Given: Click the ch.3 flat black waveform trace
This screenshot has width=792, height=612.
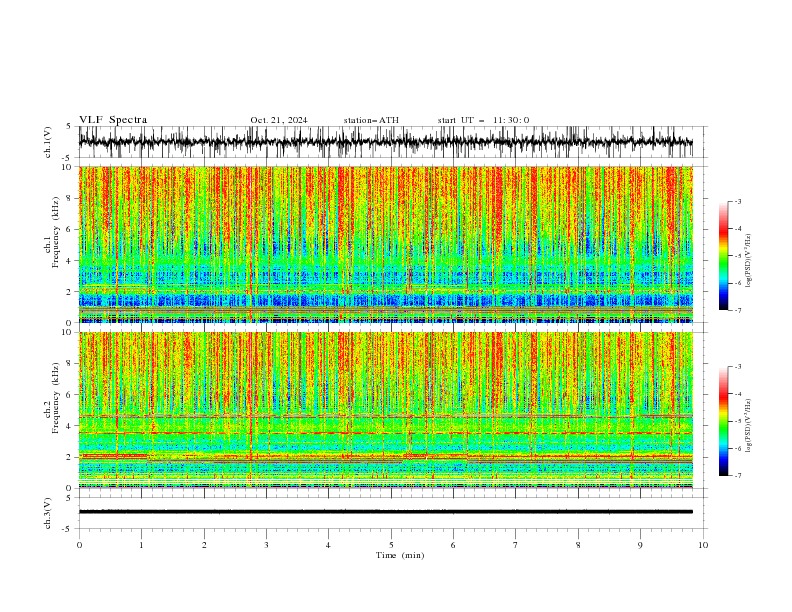Looking at the screenshot, I should pos(386,512).
